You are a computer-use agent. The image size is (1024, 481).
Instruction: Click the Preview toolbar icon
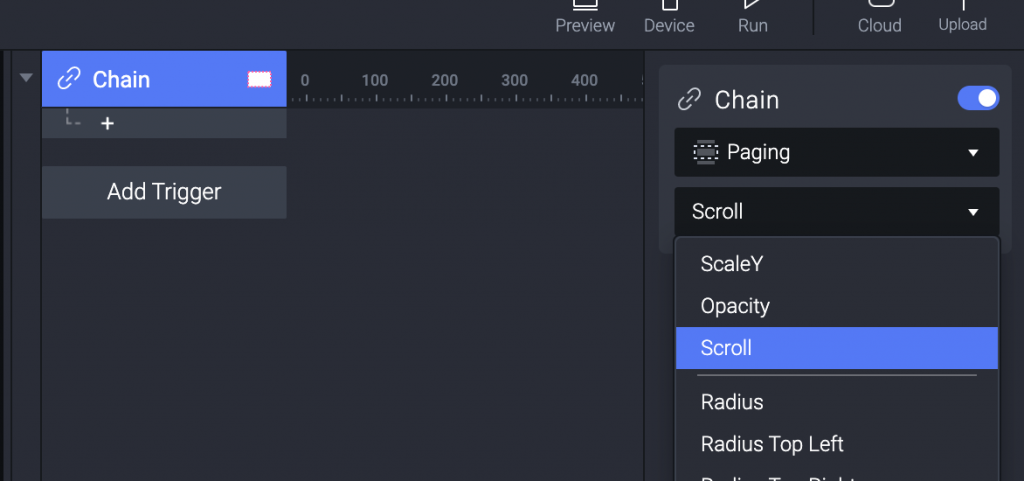point(585,5)
